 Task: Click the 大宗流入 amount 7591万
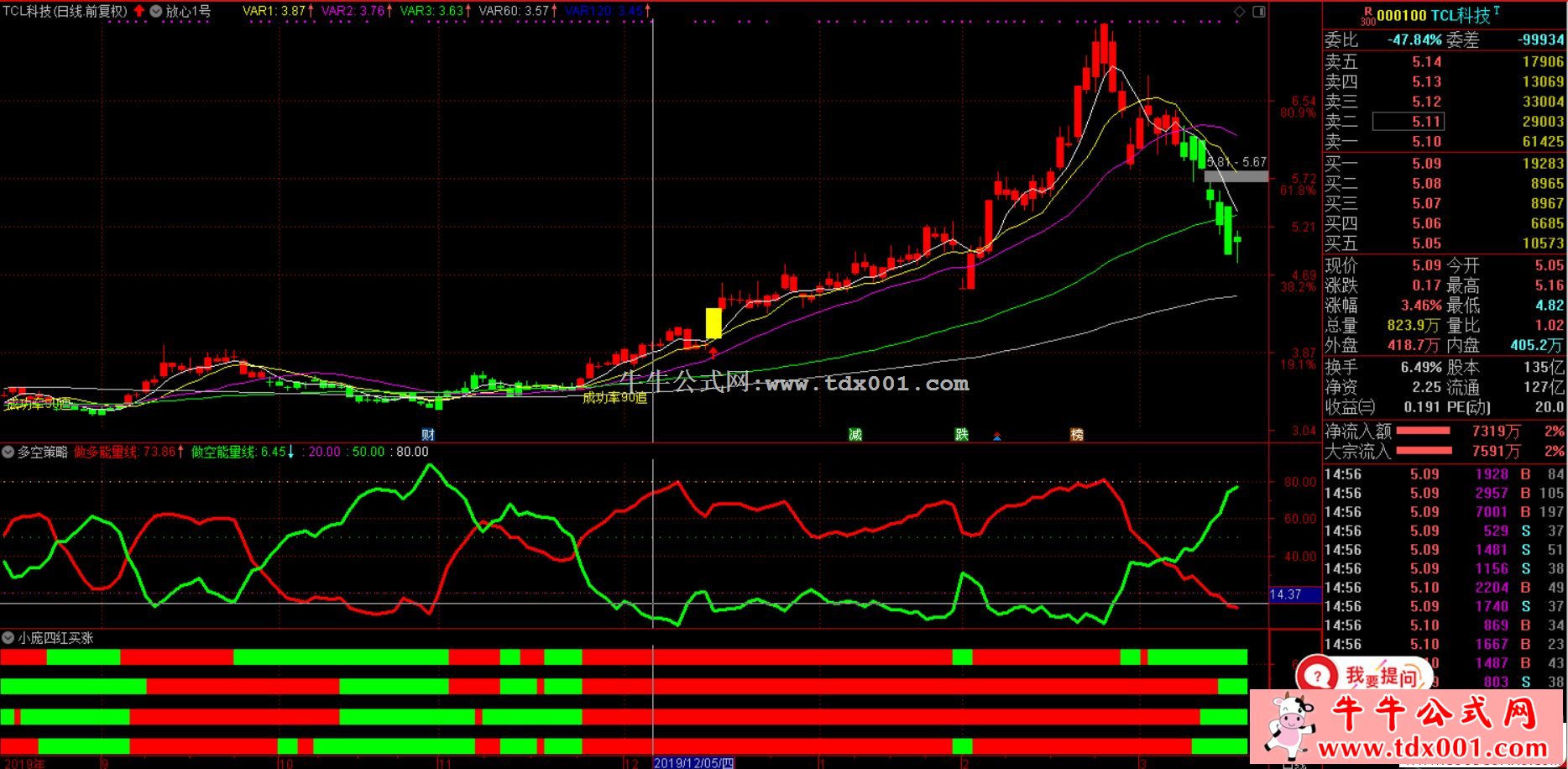point(1496,451)
